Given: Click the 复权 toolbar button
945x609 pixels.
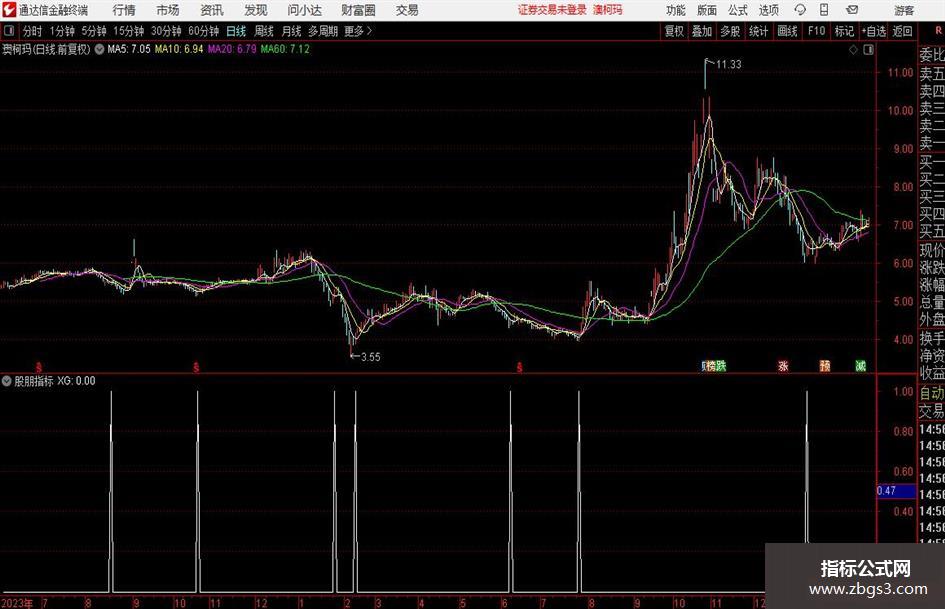Looking at the screenshot, I should (x=674, y=31).
